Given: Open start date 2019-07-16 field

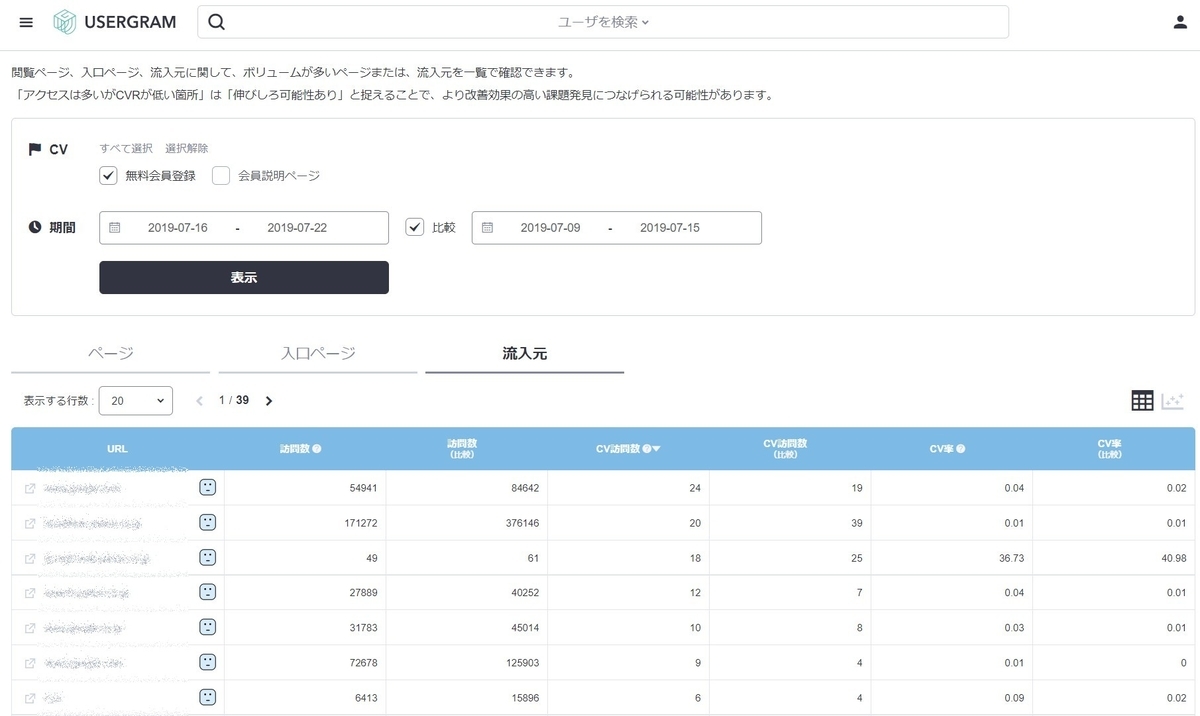Looking at the screenshot, I should pyautogui.click(x=178, y=228).
